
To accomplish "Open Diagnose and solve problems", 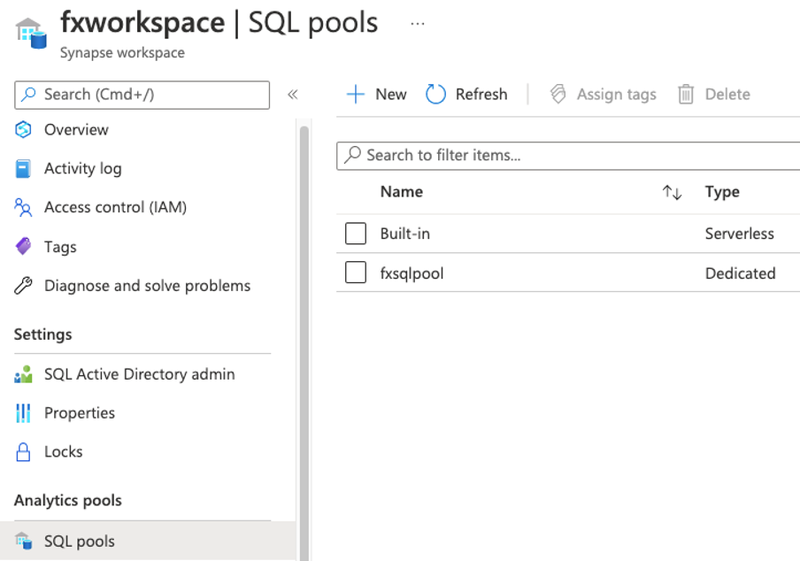I will 147,286.
